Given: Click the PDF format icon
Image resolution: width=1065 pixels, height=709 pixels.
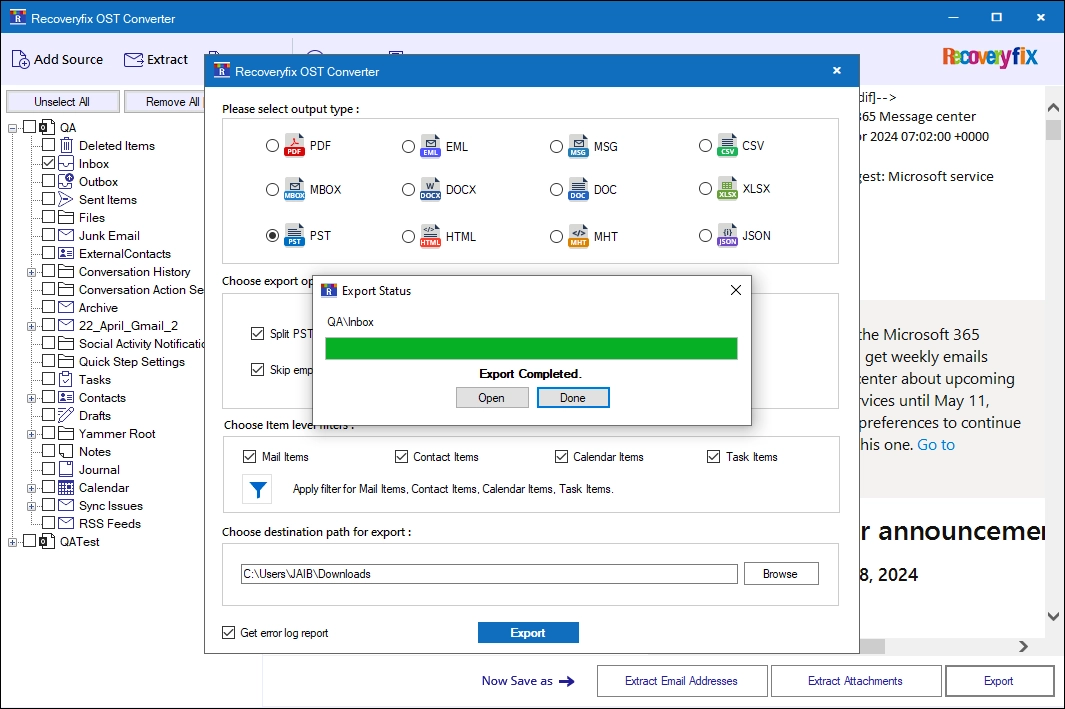Looking at the screenshot, I should click(294, 145).
